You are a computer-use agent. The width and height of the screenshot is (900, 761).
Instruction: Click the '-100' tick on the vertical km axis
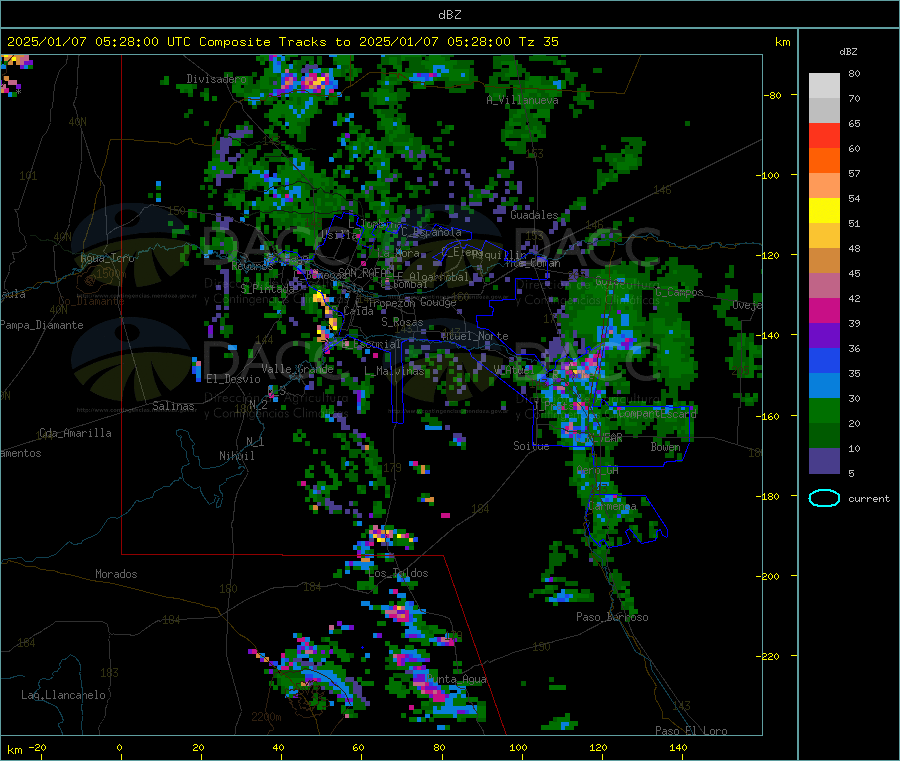767,176
